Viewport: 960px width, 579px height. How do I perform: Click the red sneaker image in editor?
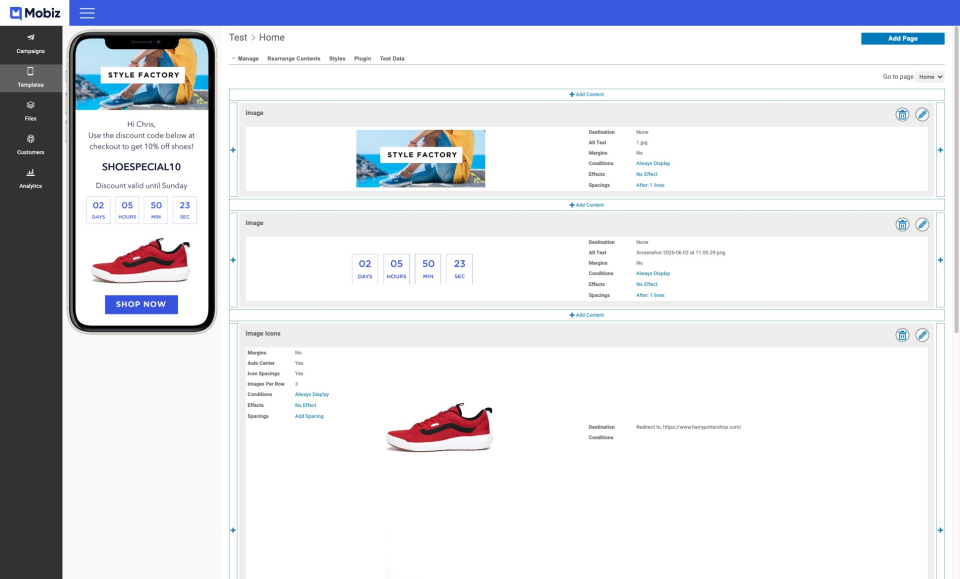point(440,428)
